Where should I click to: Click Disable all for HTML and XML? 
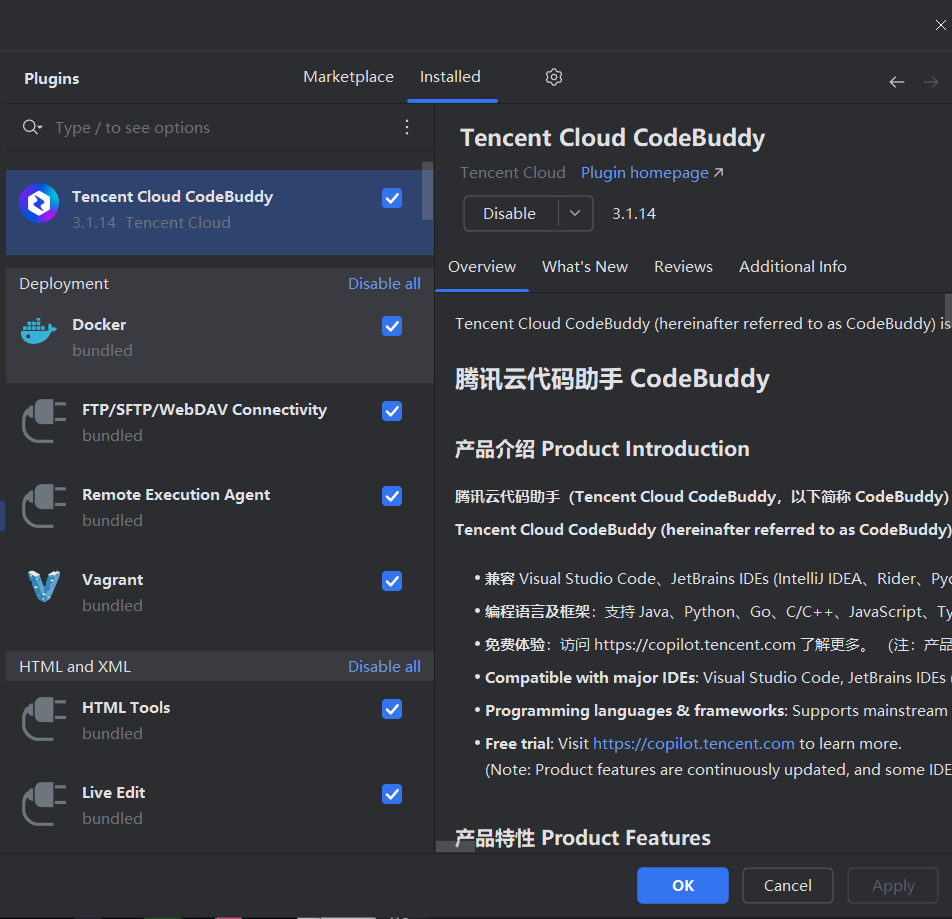click(384, 666)
